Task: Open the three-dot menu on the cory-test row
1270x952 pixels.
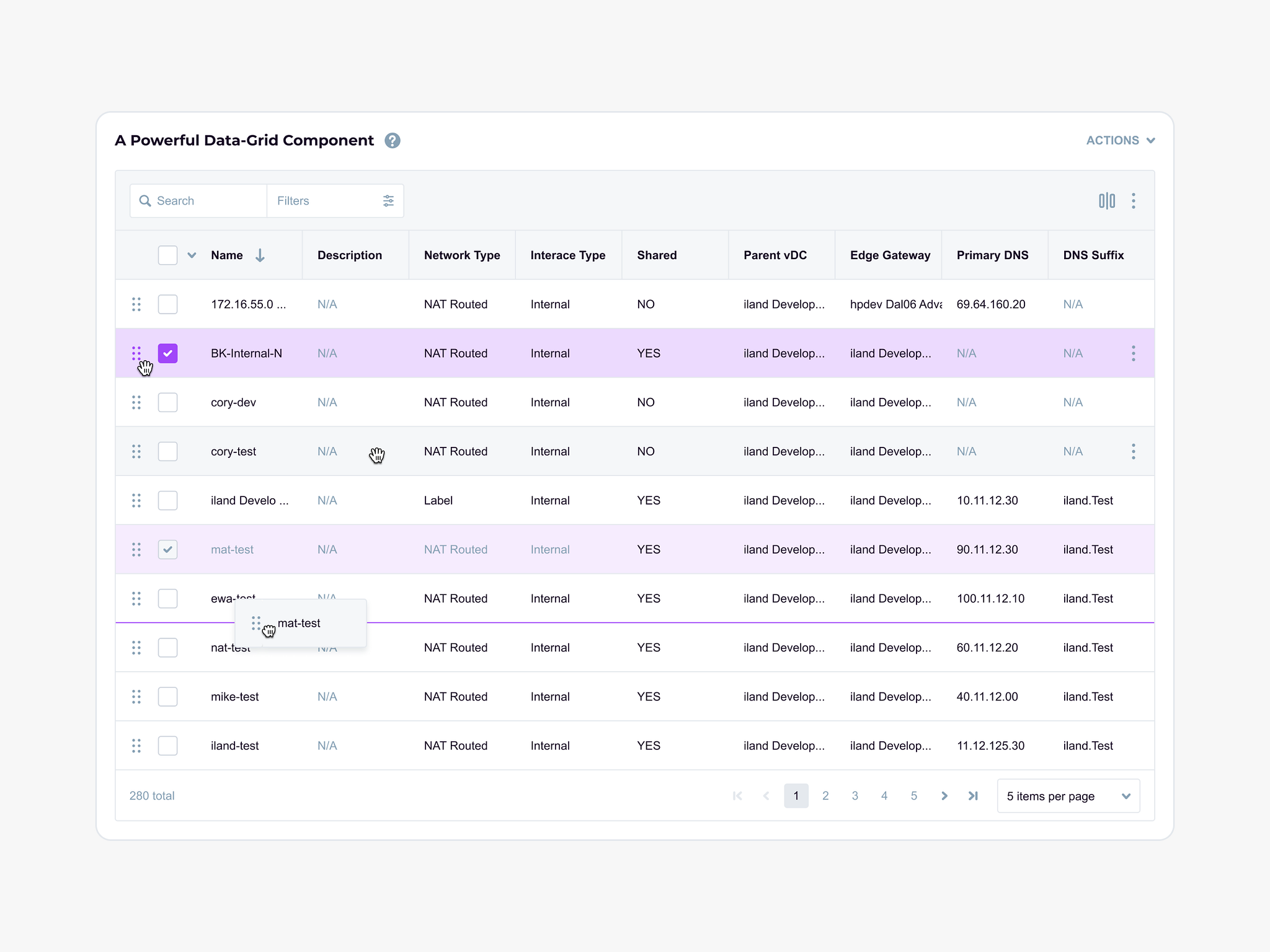Action: [1133, 451]
